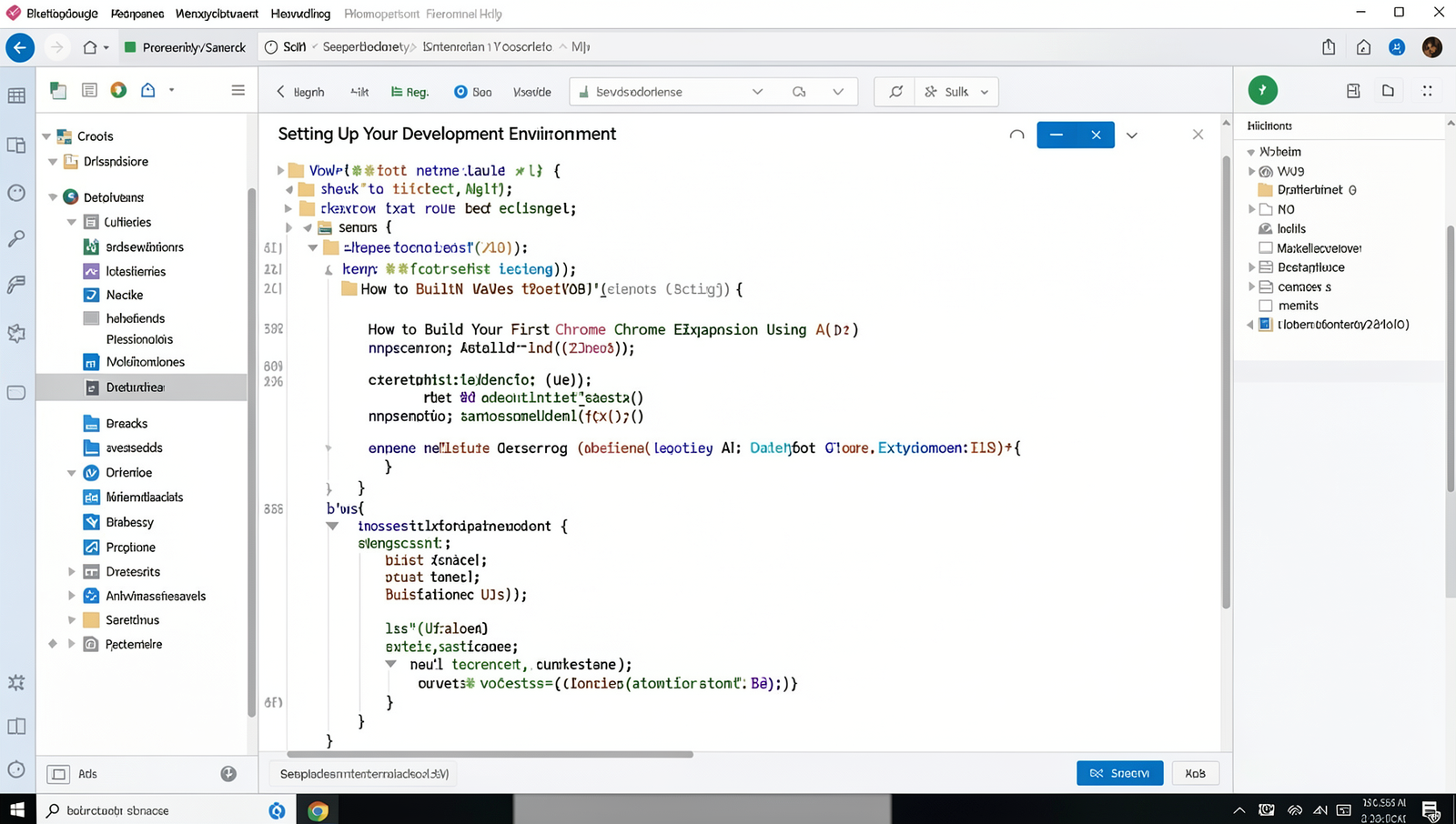Click the Reg. toolbar item

(409, 92)
